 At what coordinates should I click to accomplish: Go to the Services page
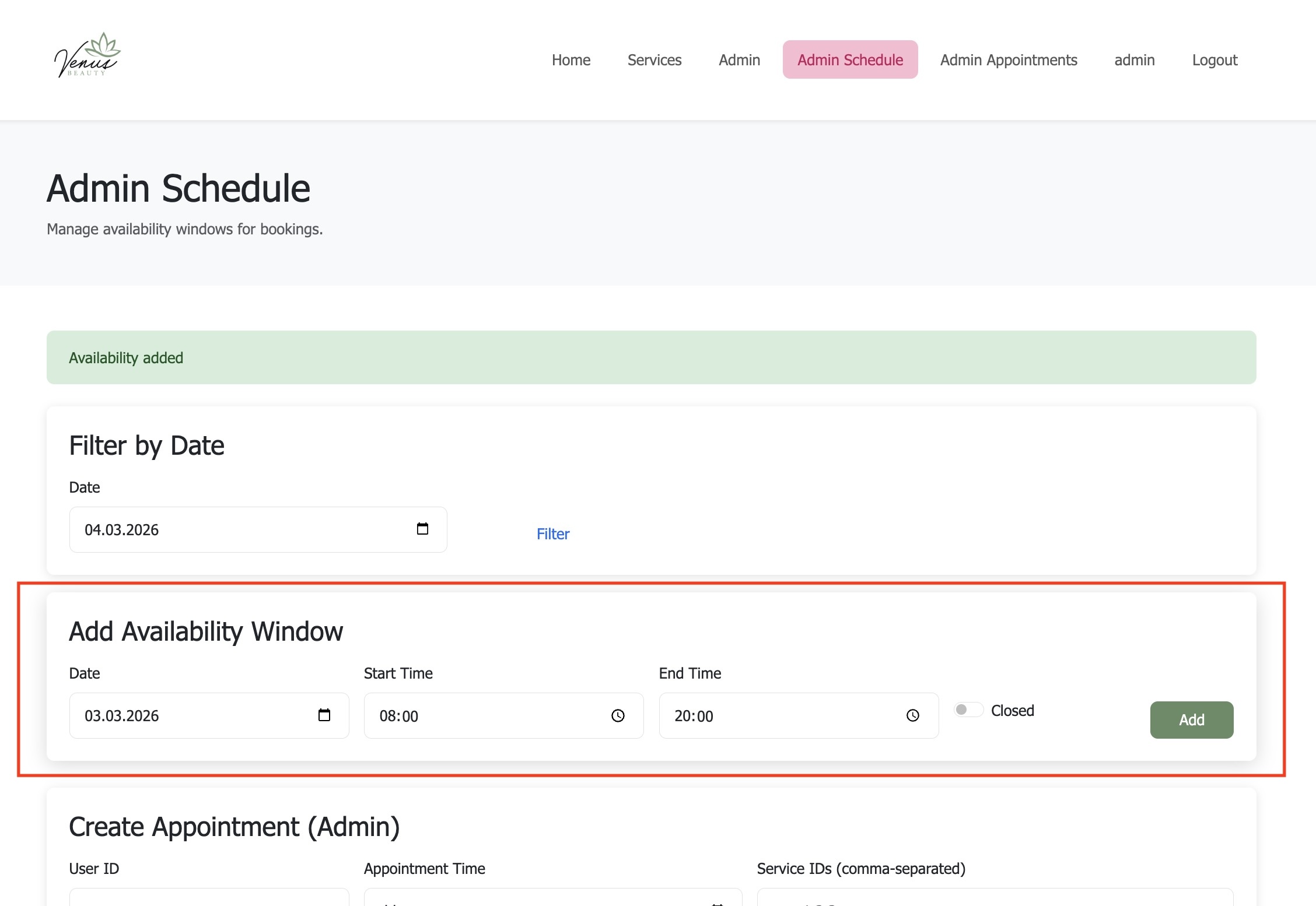click(x=654, y=60)
